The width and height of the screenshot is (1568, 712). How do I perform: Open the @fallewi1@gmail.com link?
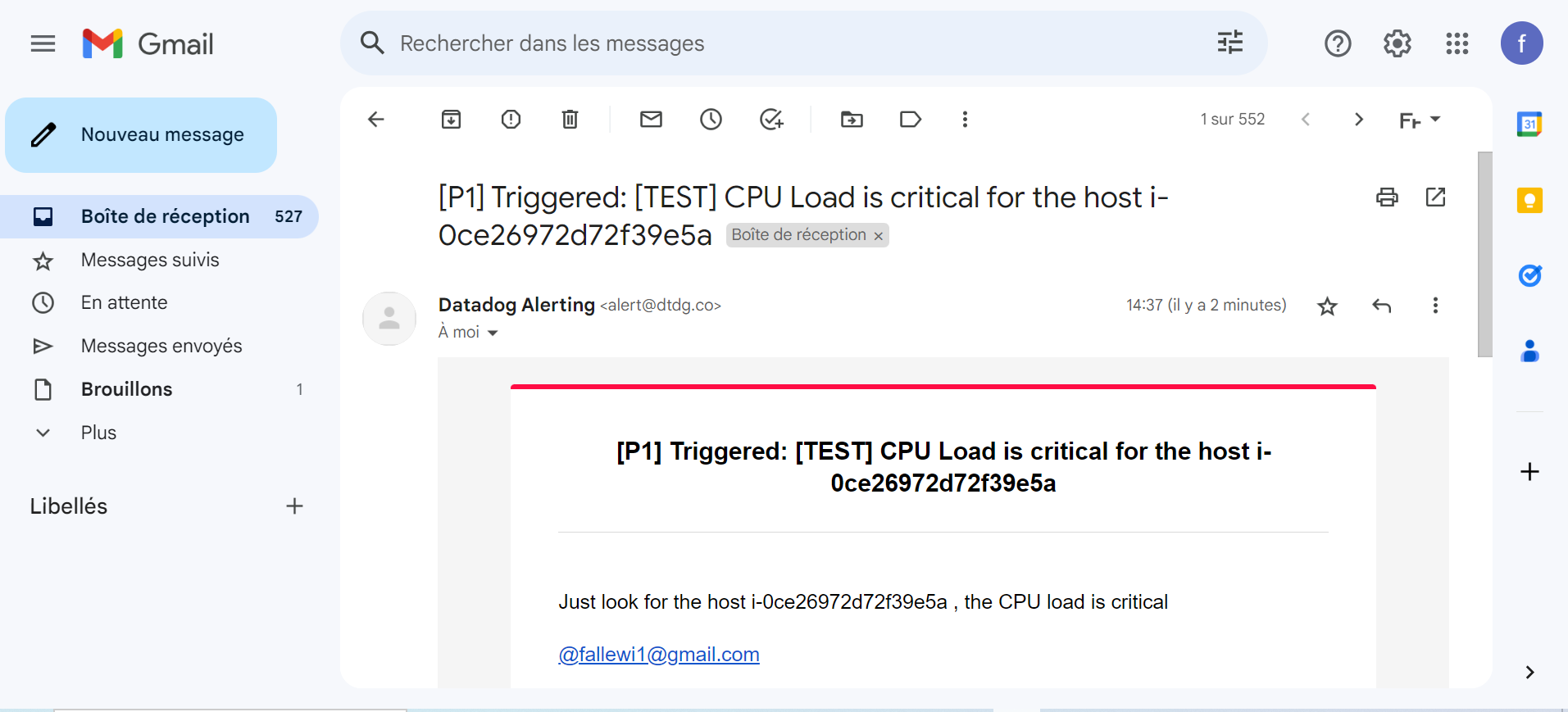[x=659, y=655]
